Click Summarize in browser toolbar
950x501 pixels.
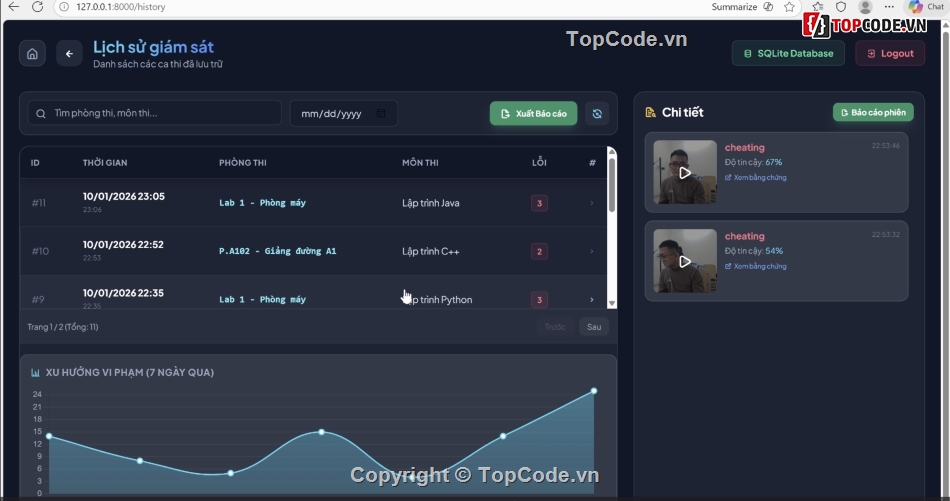click(734, 7)
